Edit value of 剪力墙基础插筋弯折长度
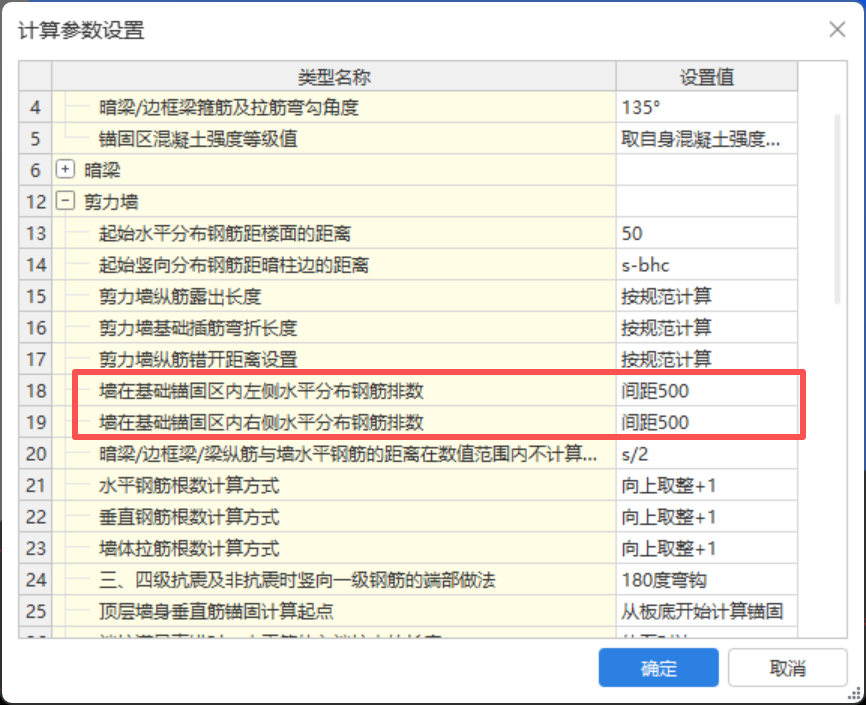 [707, 327]
